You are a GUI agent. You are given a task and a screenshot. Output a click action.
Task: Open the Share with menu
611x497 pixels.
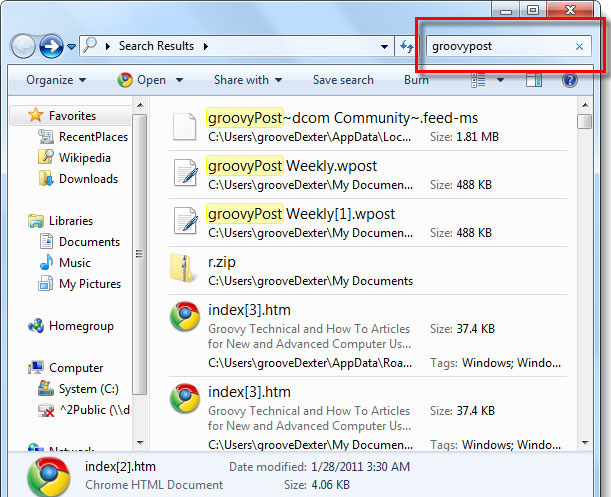click(248, 80)
